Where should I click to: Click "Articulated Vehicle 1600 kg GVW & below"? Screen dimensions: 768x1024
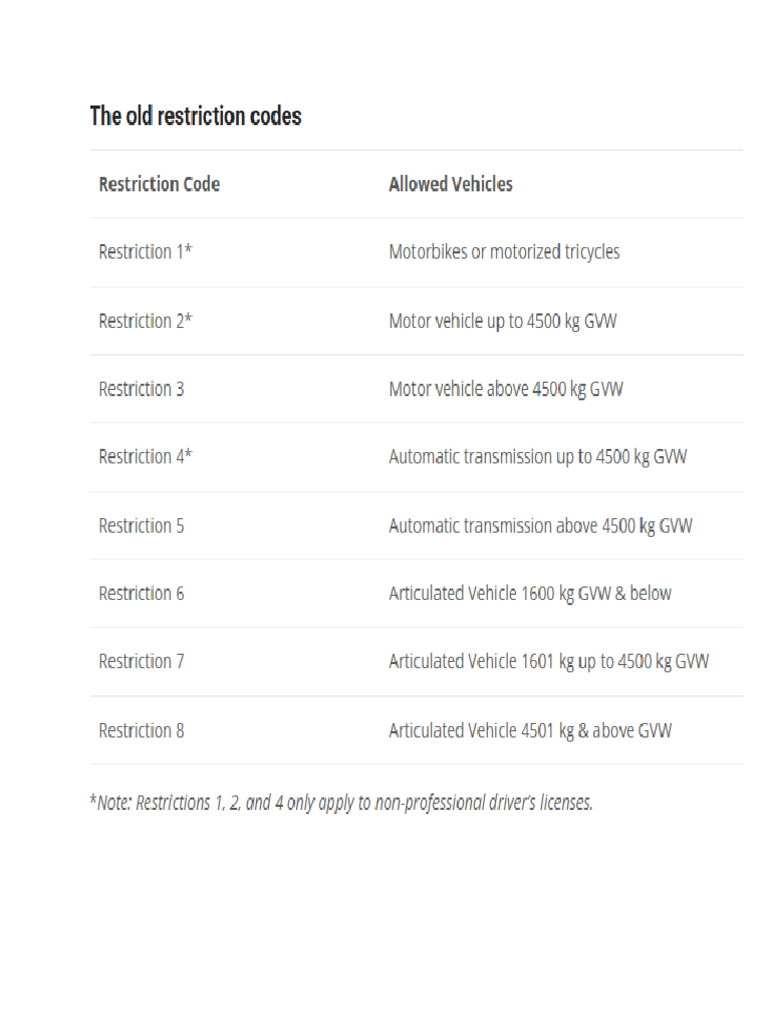[x=530, y=593]
